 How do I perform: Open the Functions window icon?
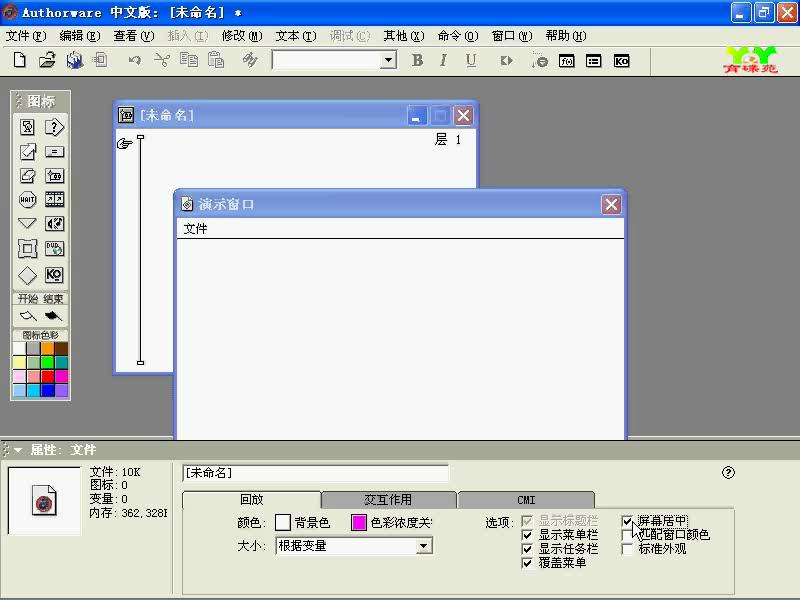pos(566,61)
